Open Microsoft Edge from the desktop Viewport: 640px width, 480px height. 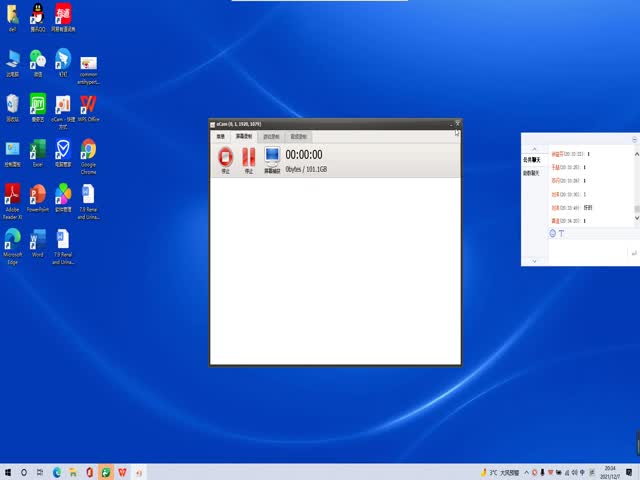pos(12,240)
